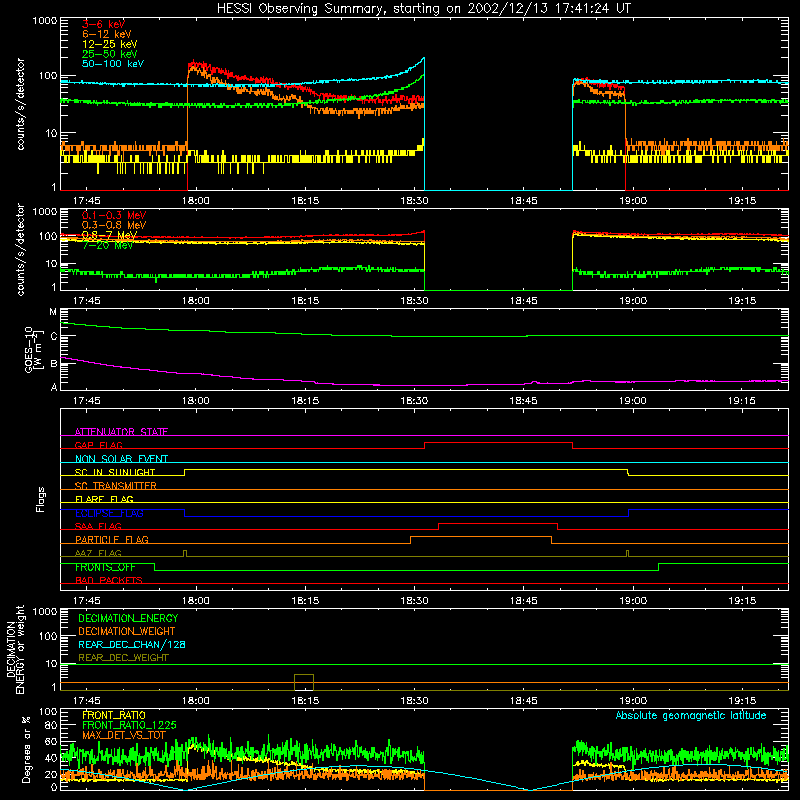Click the Absolute geomagnetic latitude label
Viewport: 800px width, 800px height.
(691, 715)
